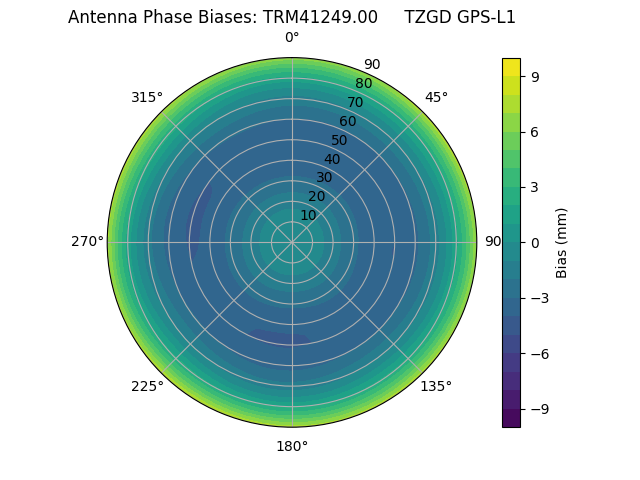This screenshot has height=480, width=640.
Task: Click the 225° angle label
Action: pyautogui.click(x=147, y=386)
